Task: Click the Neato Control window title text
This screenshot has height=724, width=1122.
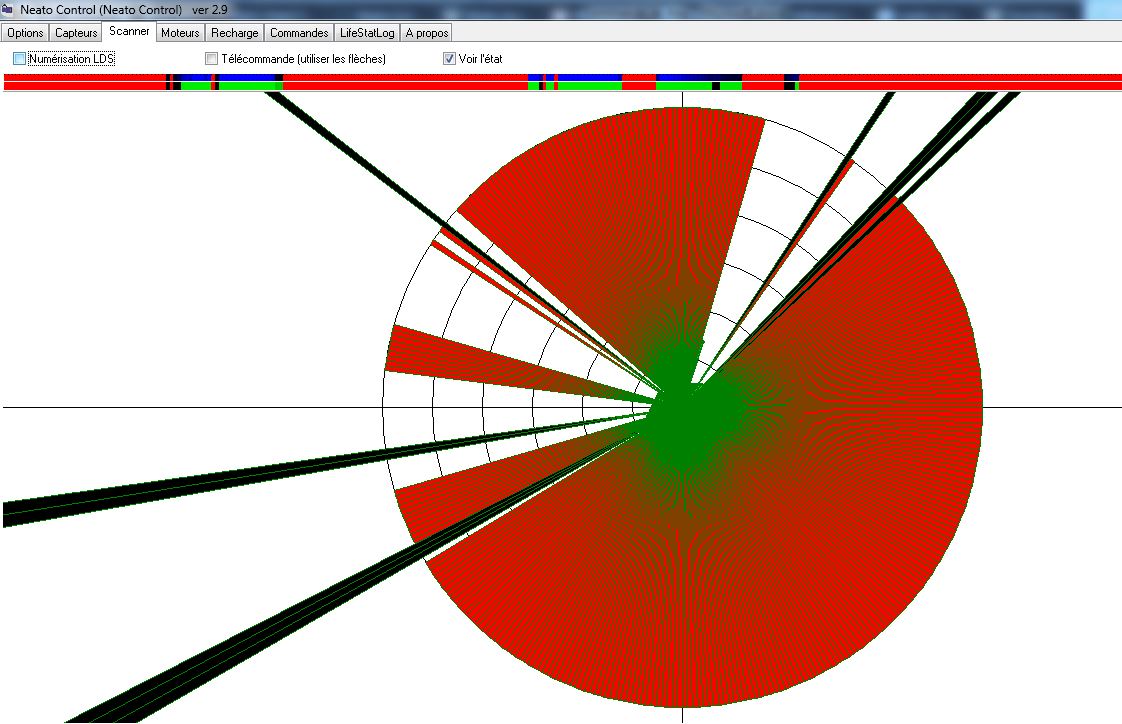Action: tap(100, 9)
